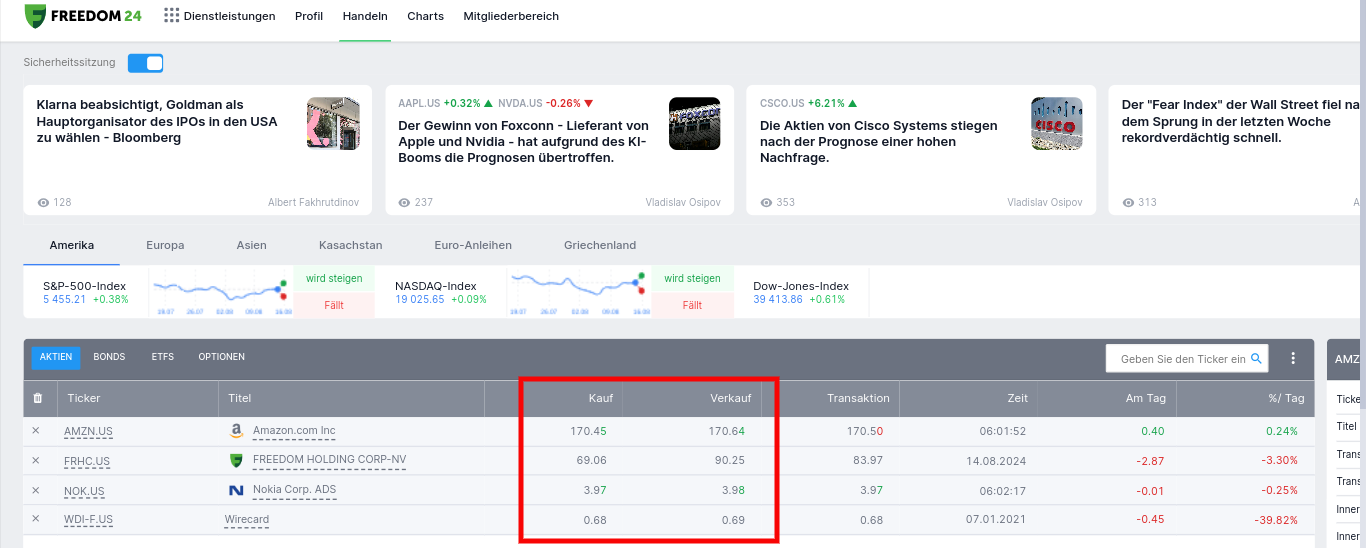Sort the table by the Kauf column
The height and width of the screenshot is (548, 1366).
pyautogui.click(x=601, y=398)
